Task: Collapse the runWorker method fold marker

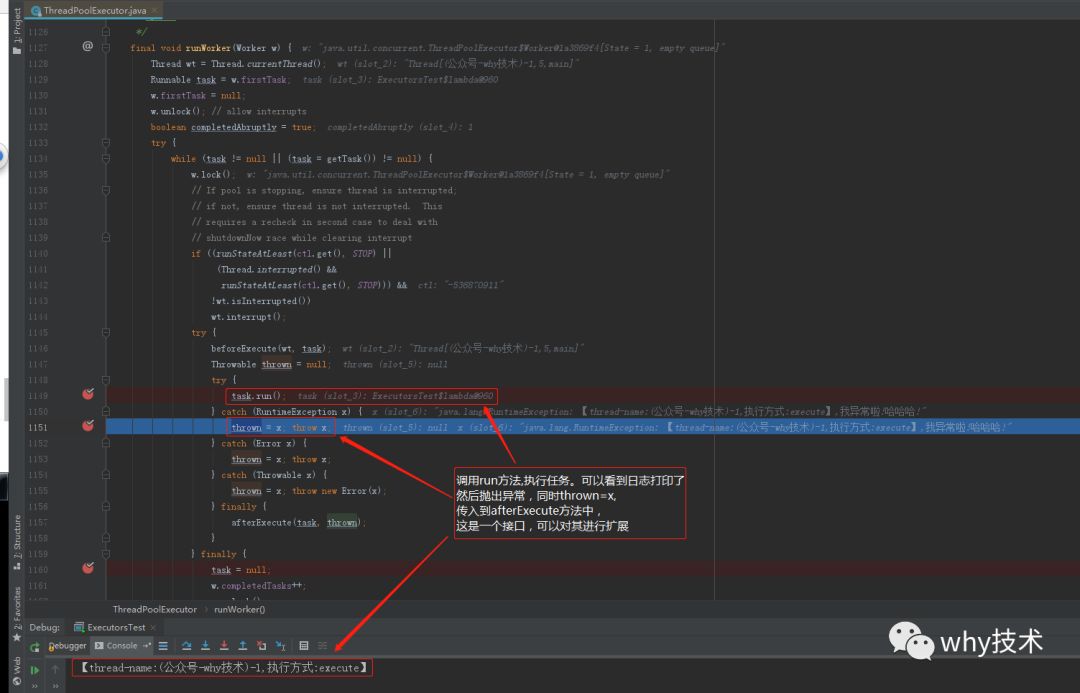Action: 105,48
